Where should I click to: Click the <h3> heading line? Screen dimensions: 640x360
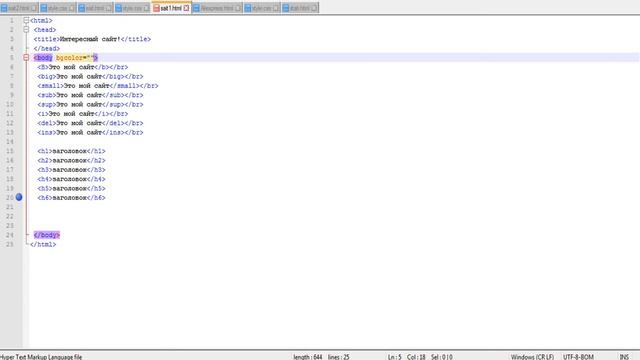71,170
